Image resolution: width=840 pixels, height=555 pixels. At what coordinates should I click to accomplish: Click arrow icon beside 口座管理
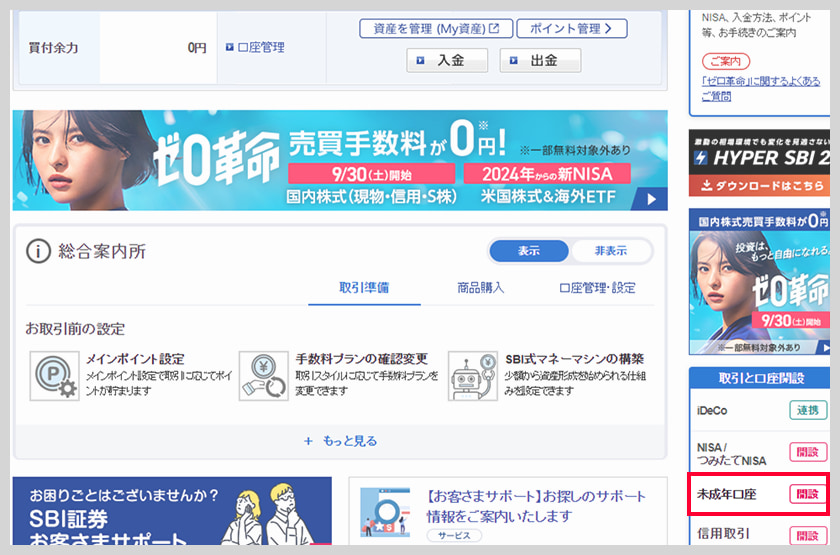[229, 47]
